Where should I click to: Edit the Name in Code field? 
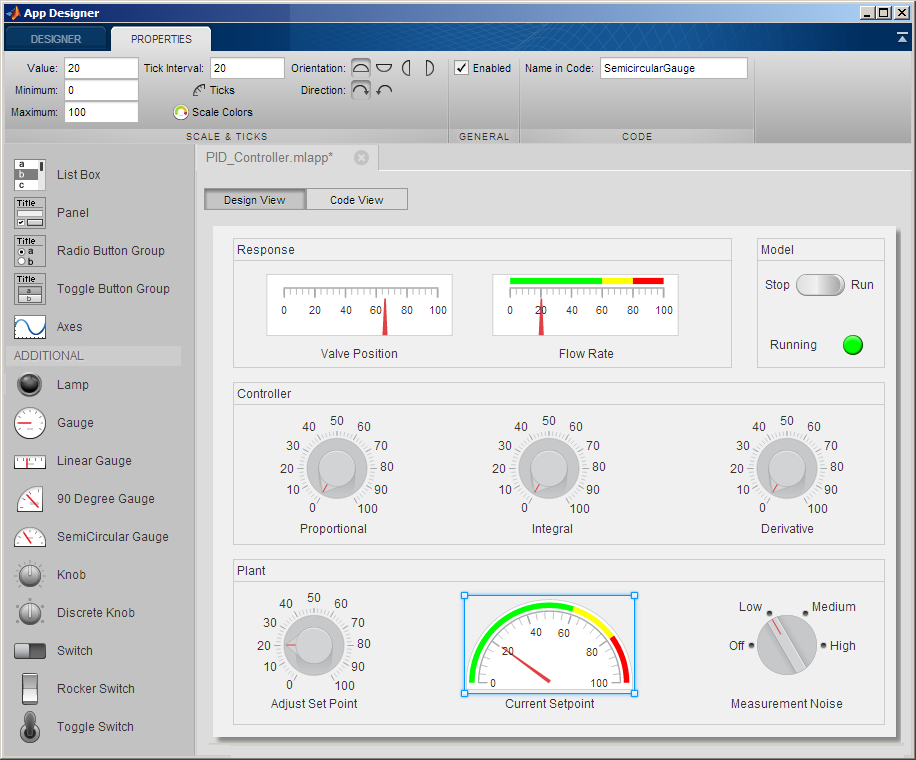point(671,68)
